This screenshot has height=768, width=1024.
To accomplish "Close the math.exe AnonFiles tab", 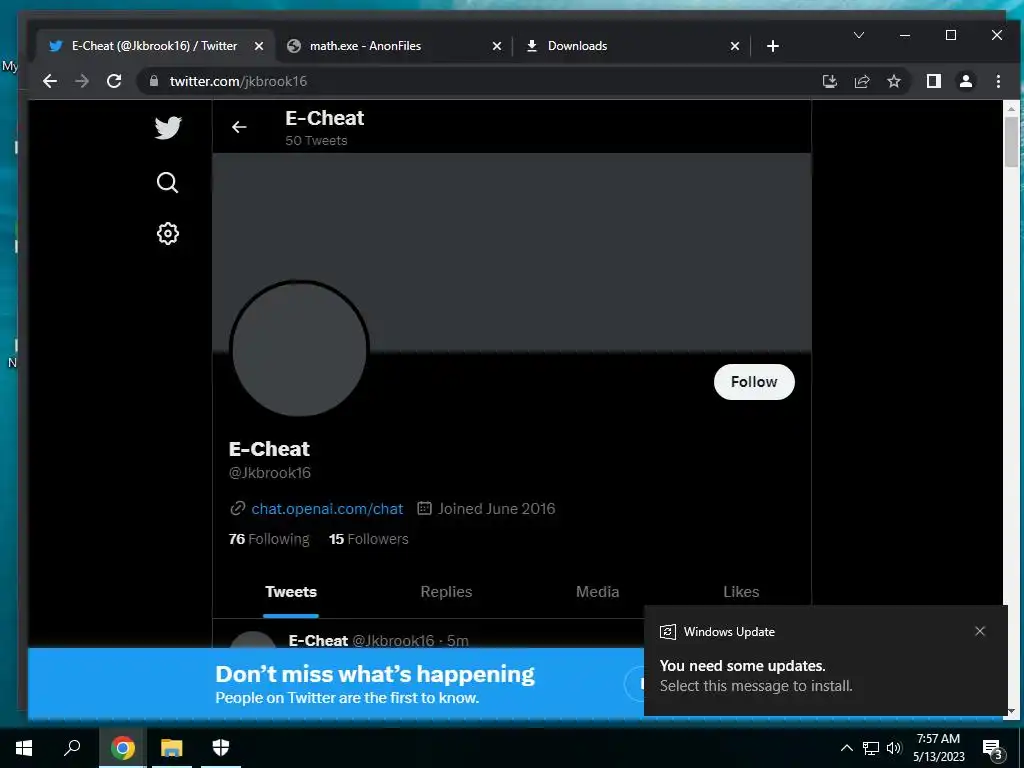I will pos(497,46).
